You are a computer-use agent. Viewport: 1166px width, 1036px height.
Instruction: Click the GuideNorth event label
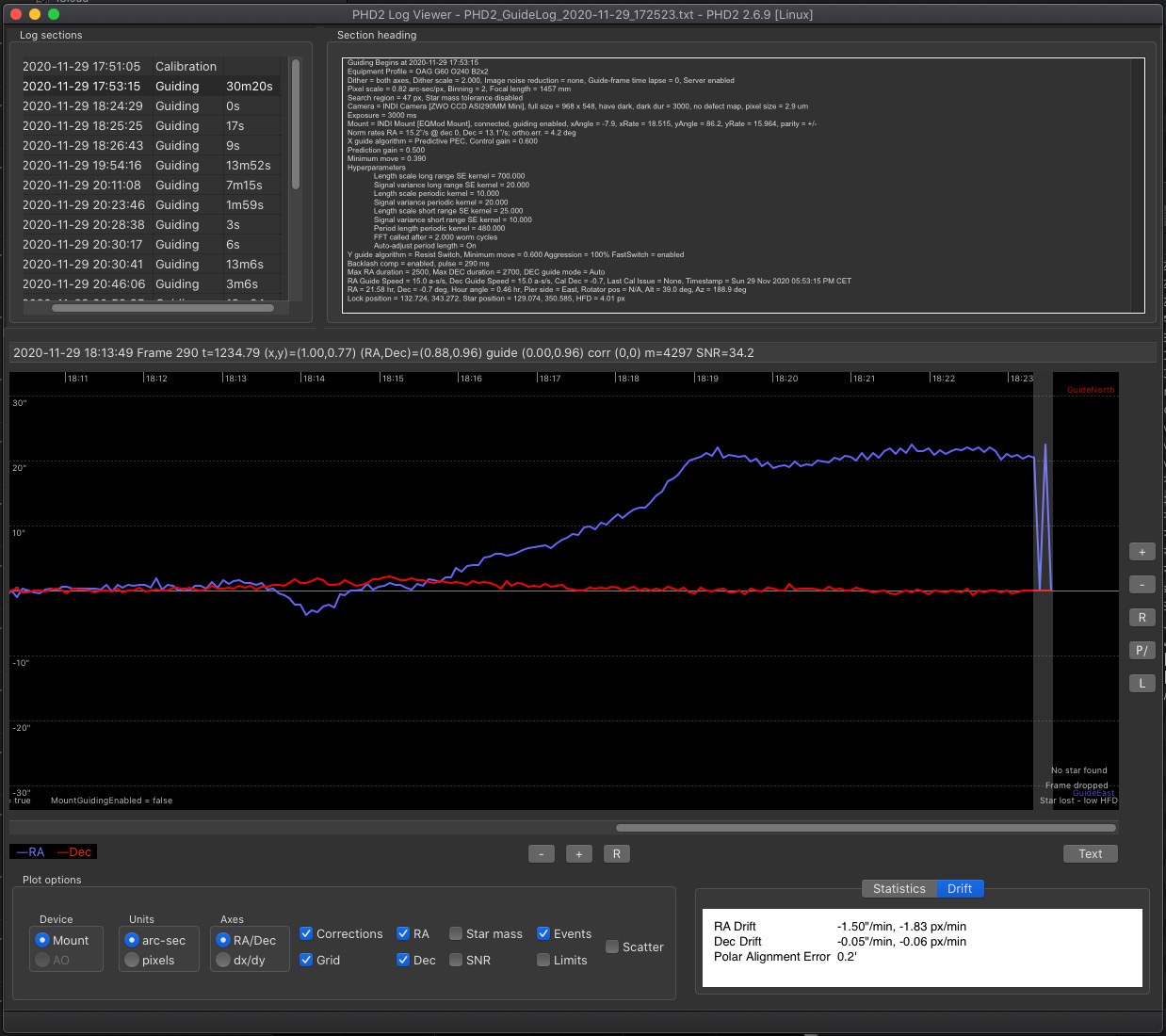click(x=1091, y=390)
